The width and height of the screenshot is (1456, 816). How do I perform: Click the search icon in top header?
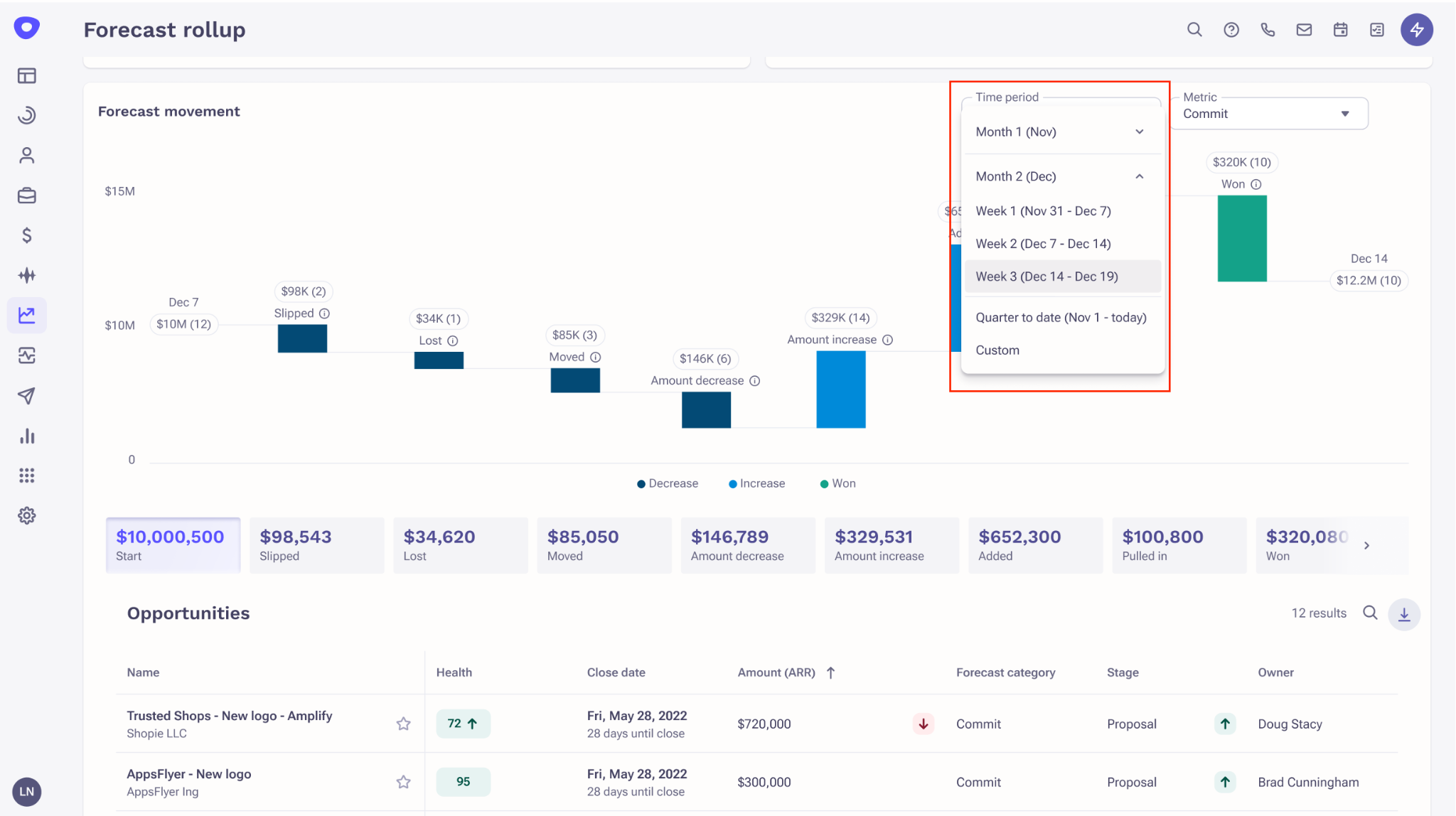tap(1194, 30)
